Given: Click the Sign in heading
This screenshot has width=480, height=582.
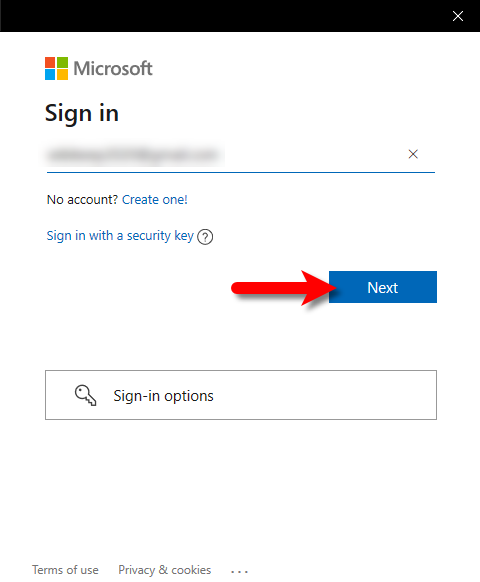Looking at the screenshot, I should pyautogui.click(x=82, y=113).
